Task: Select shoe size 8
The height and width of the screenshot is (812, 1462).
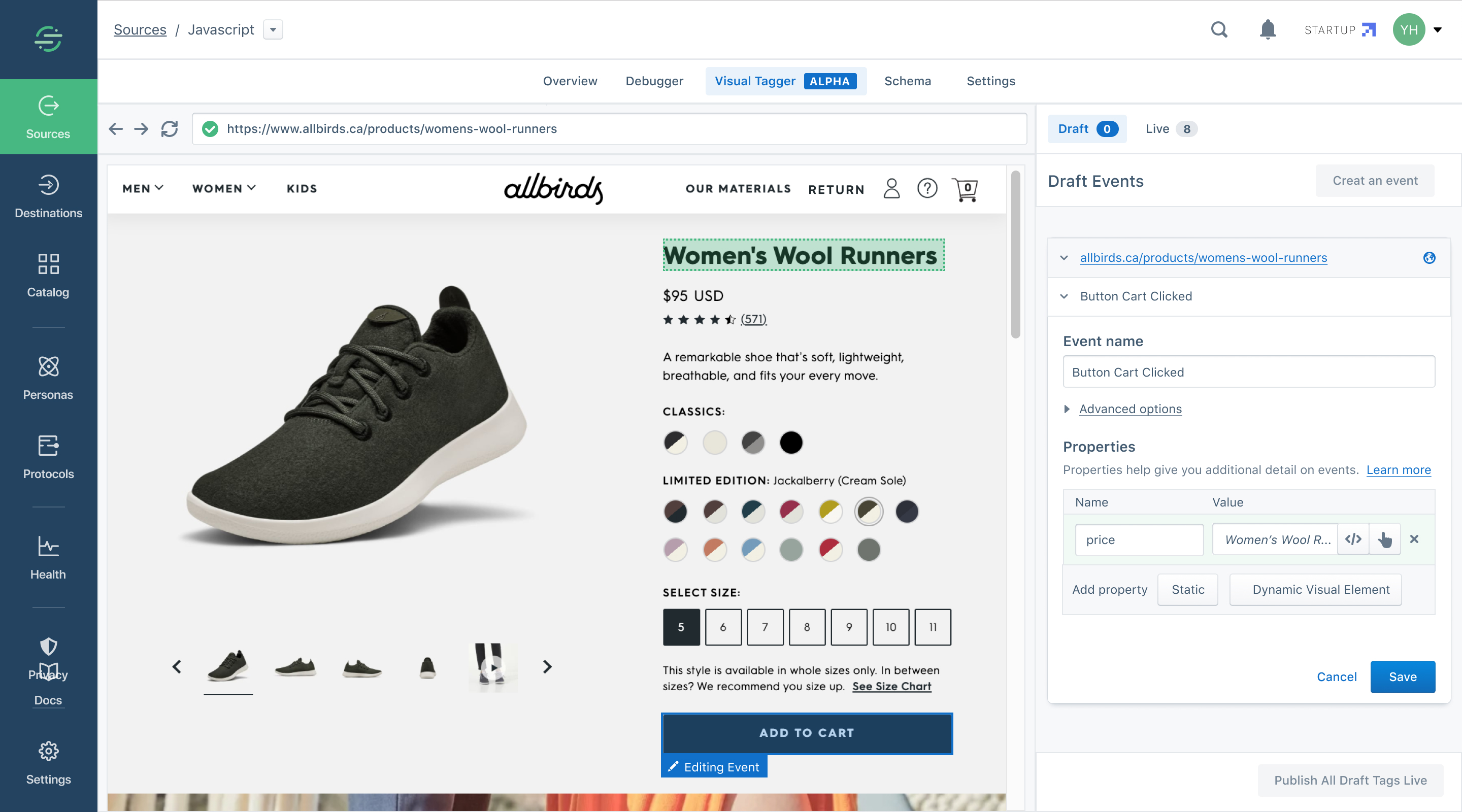Action: click(x=807, y=627)
